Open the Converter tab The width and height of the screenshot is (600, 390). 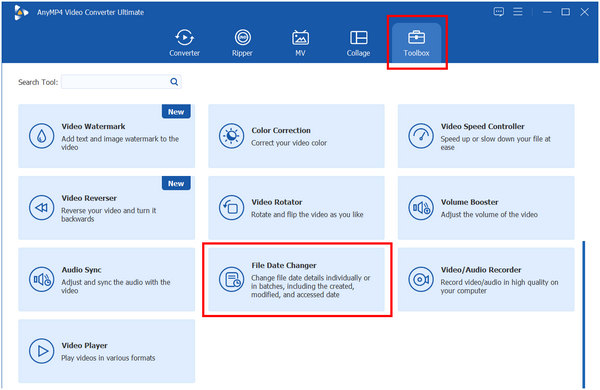coord(184,43)
